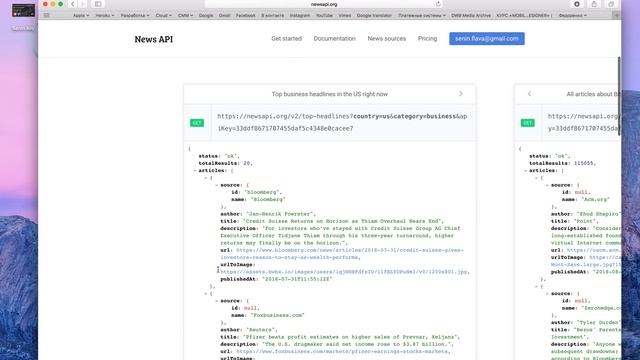The height and width of the screenshot is (360, 640).
Task: Click the top-headlines request URL
Action: point(342,122)
